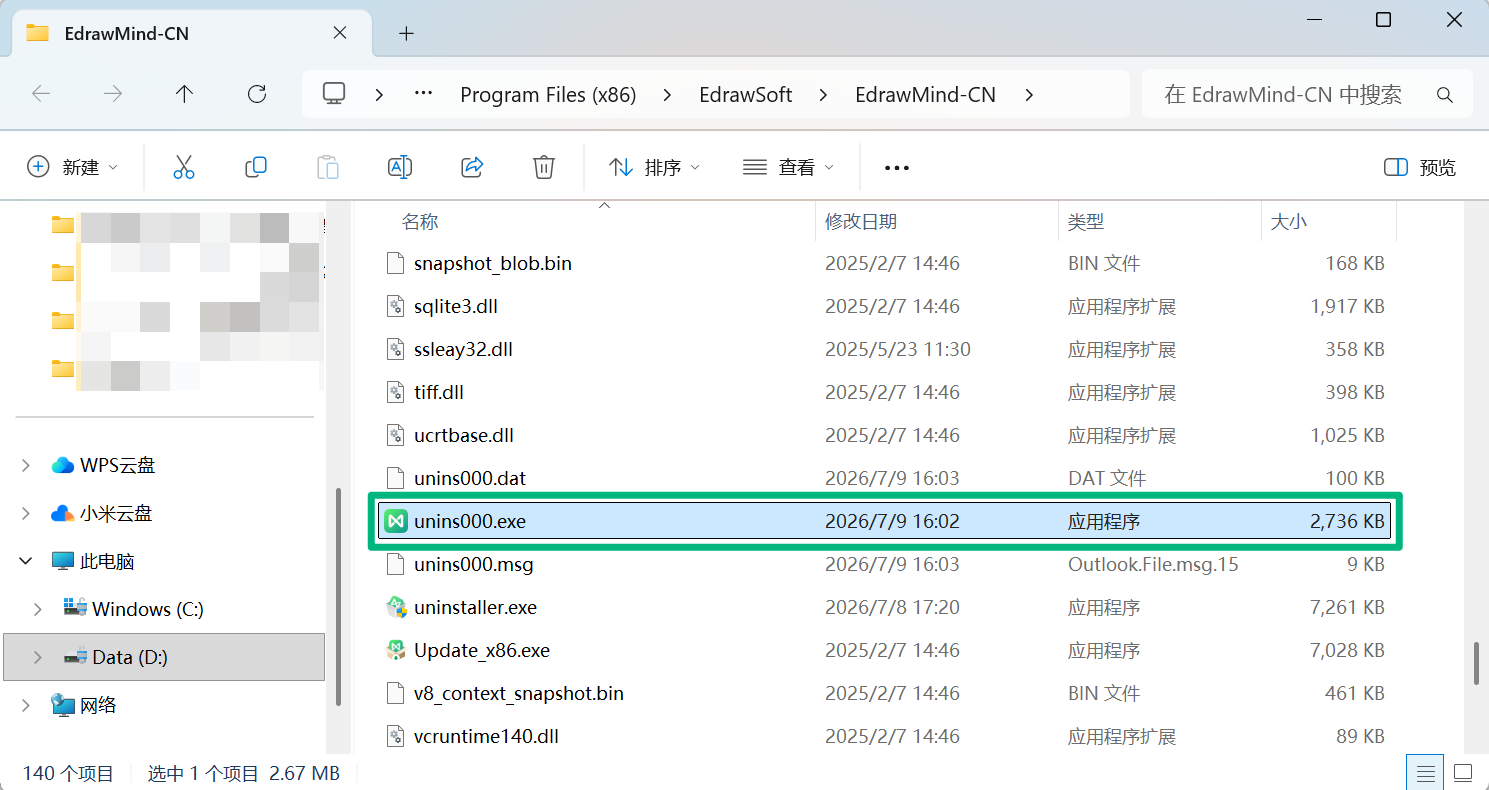Click the Share icon in toolbar
Image resolution: width=1489 pixels, height=790 pixels.
tap(472, 167)
